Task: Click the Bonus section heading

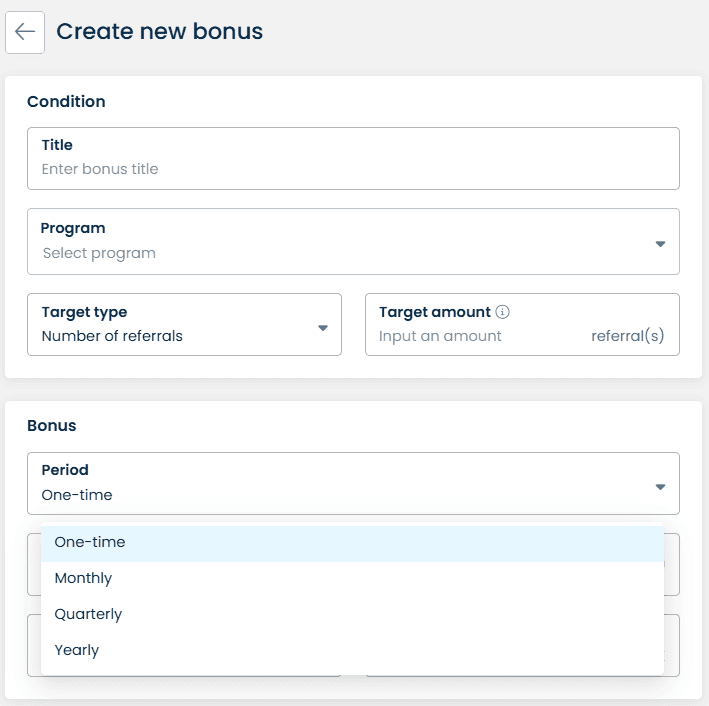Action: click(x=52, y=425)
